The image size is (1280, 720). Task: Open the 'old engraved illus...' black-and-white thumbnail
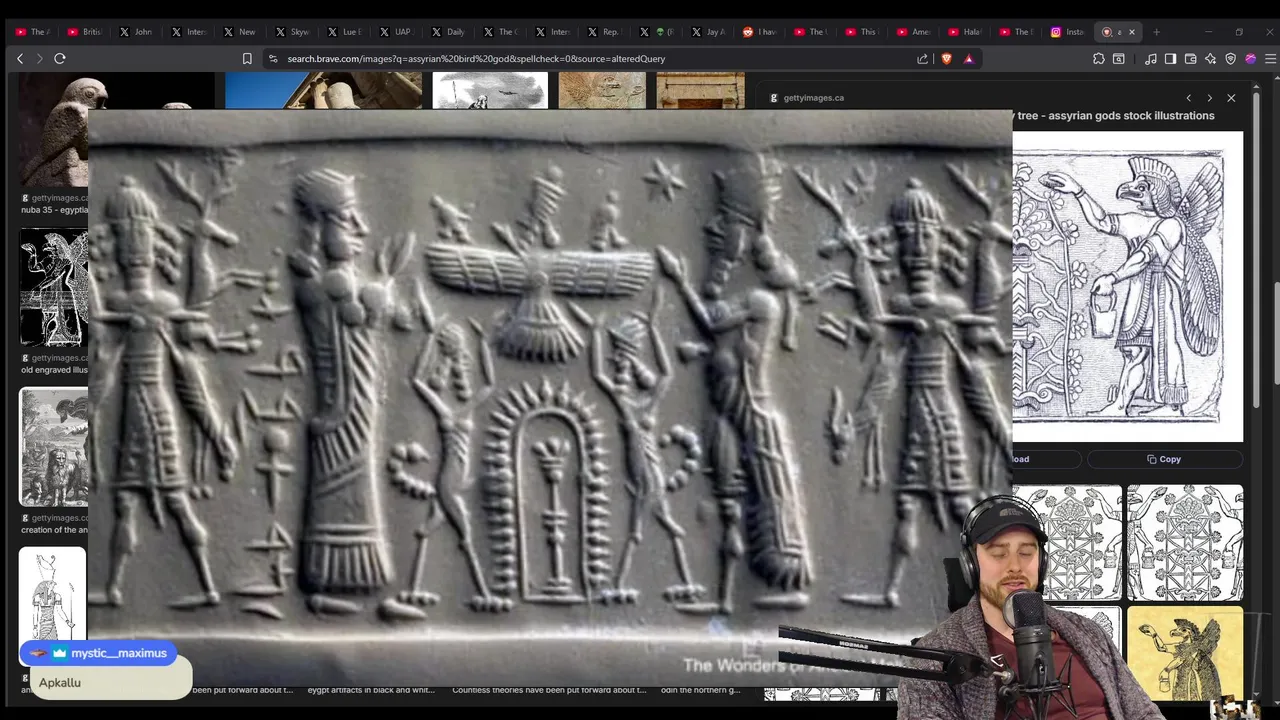(54, 288)
